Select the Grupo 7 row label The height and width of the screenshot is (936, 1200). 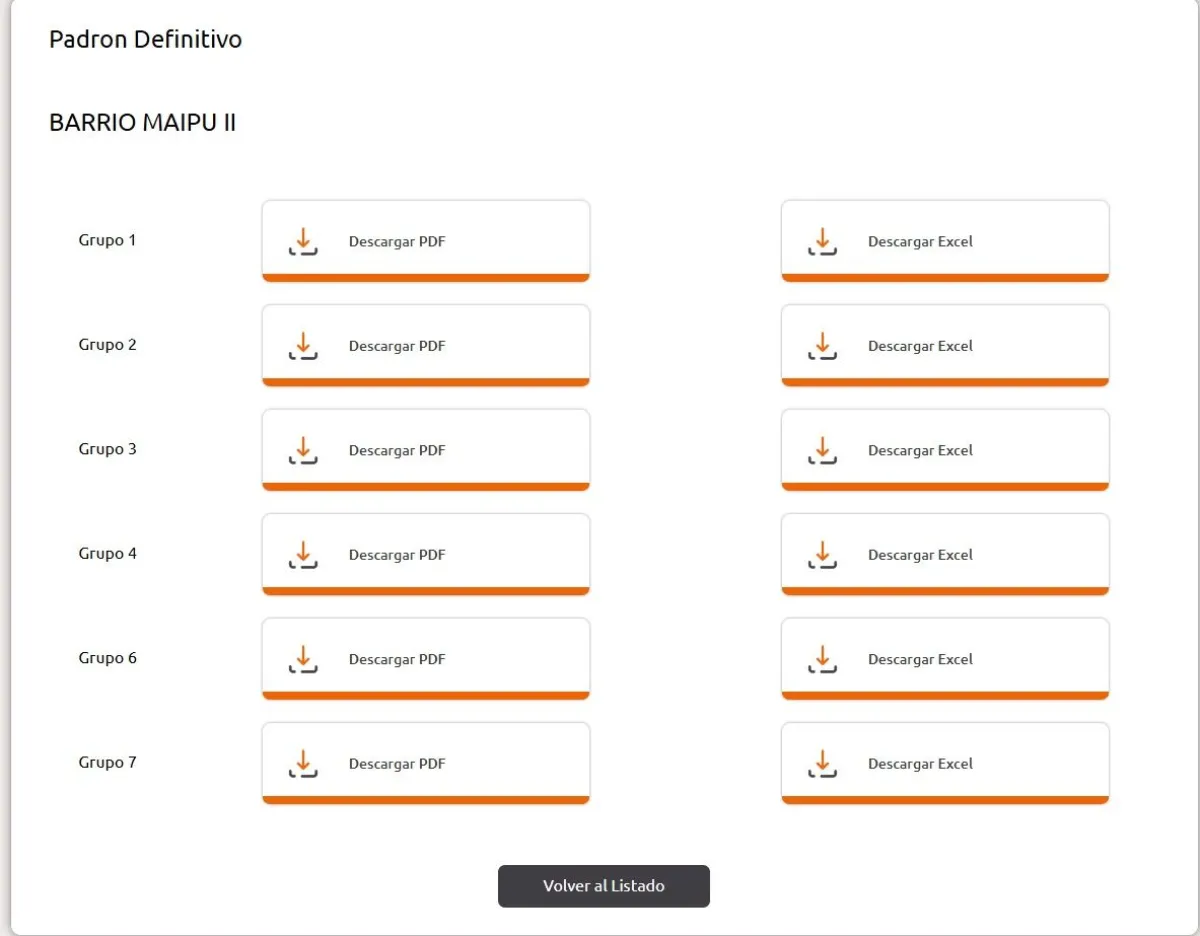(107, 763)
